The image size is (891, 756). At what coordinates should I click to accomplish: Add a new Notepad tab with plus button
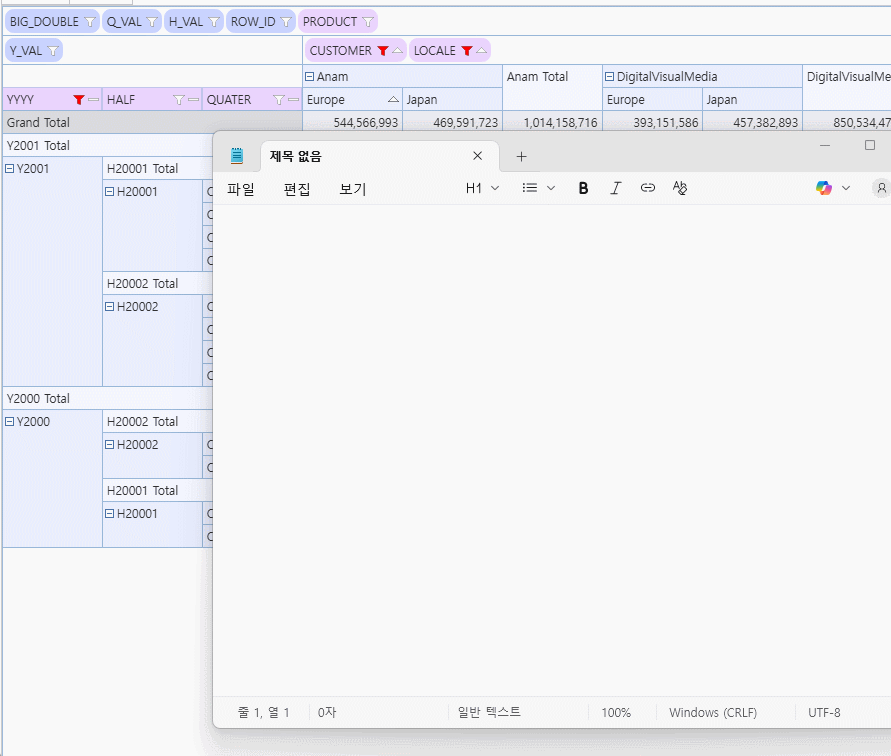click(x=521, y=157)
